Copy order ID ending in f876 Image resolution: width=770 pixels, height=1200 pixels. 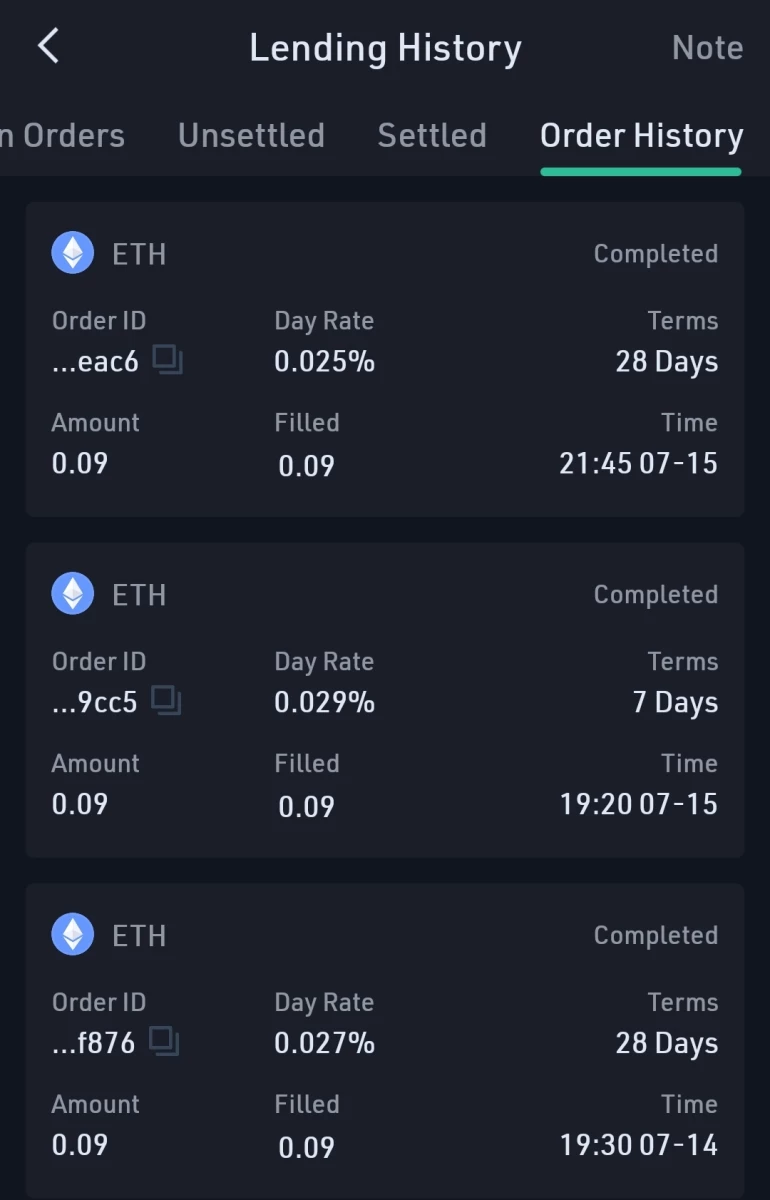(x=164, y=1042)
